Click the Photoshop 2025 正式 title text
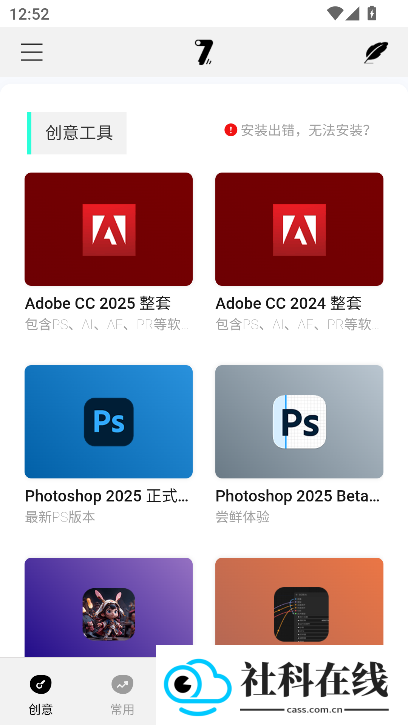Image resolution: width=408 pixels, height=725 pixels. click(107, 496)
